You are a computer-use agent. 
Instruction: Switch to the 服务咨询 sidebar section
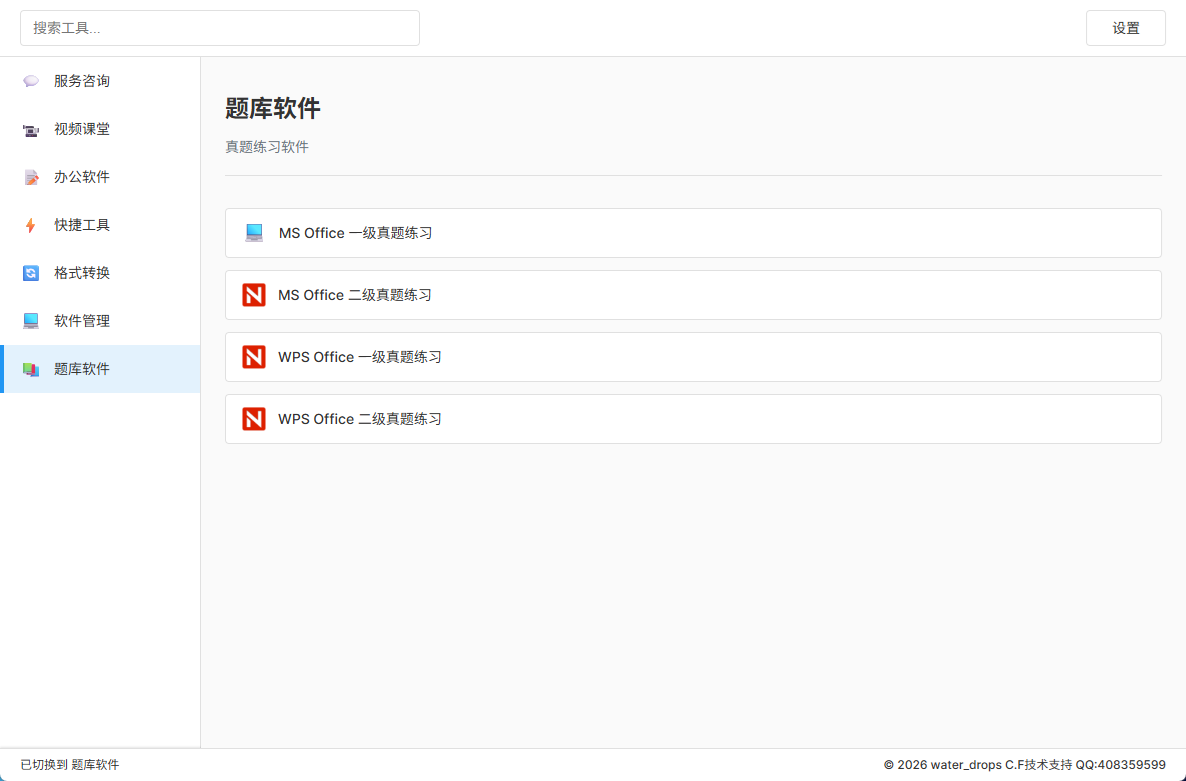pos(82,81)
